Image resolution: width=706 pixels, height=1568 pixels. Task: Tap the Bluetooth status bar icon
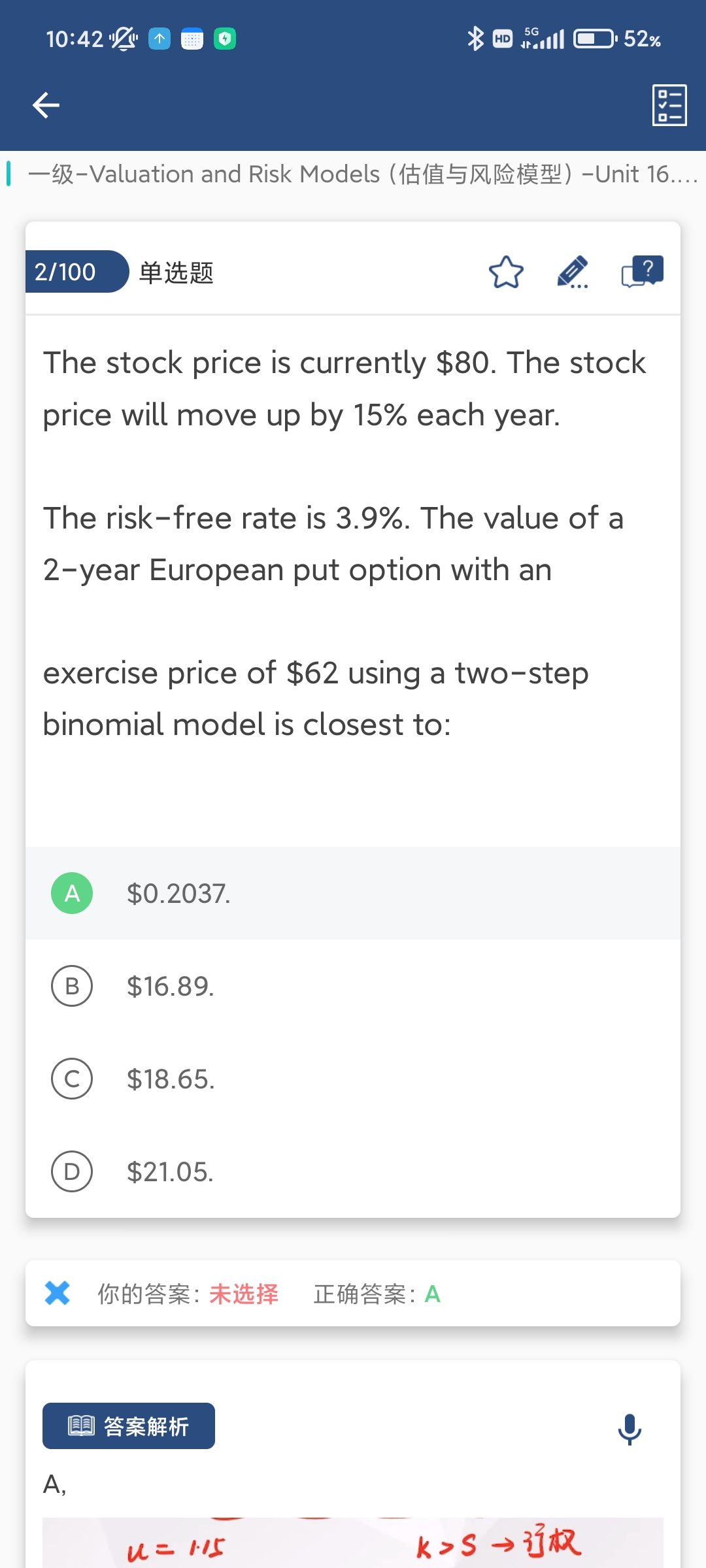[x=475, y=39]
